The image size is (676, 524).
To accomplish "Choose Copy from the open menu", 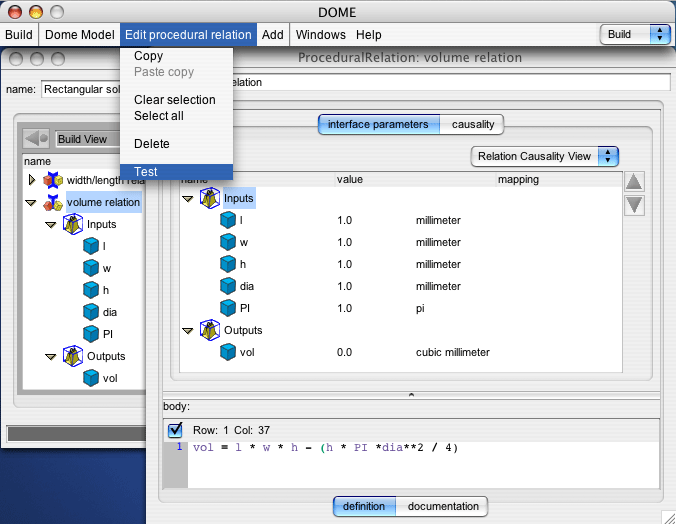I will pyautogui.click(x=176, y=56).
